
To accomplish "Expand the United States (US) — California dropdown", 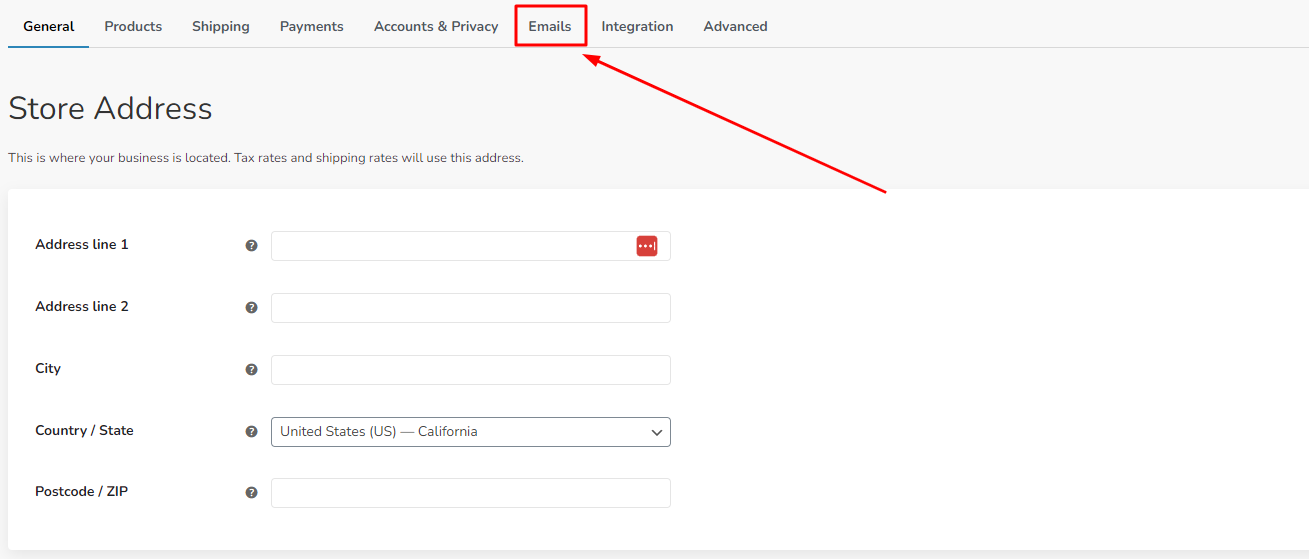I will [x=470, y=432].
